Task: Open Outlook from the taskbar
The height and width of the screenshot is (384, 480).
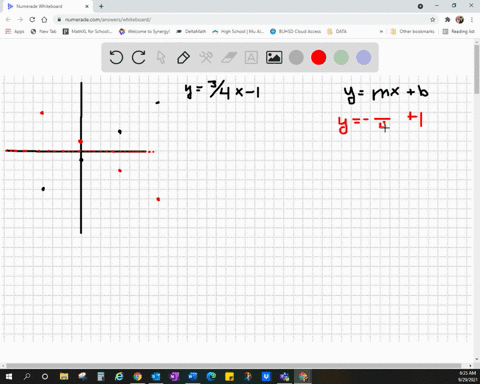Action: coord(156,377)
